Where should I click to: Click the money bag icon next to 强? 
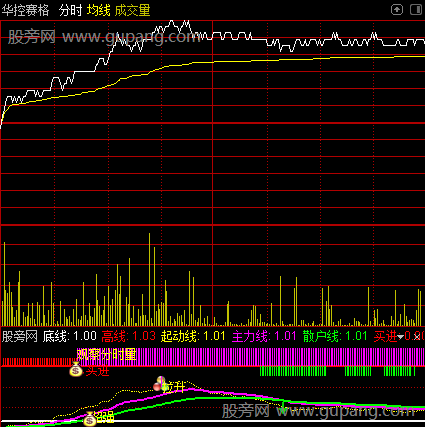coord(89,419)
